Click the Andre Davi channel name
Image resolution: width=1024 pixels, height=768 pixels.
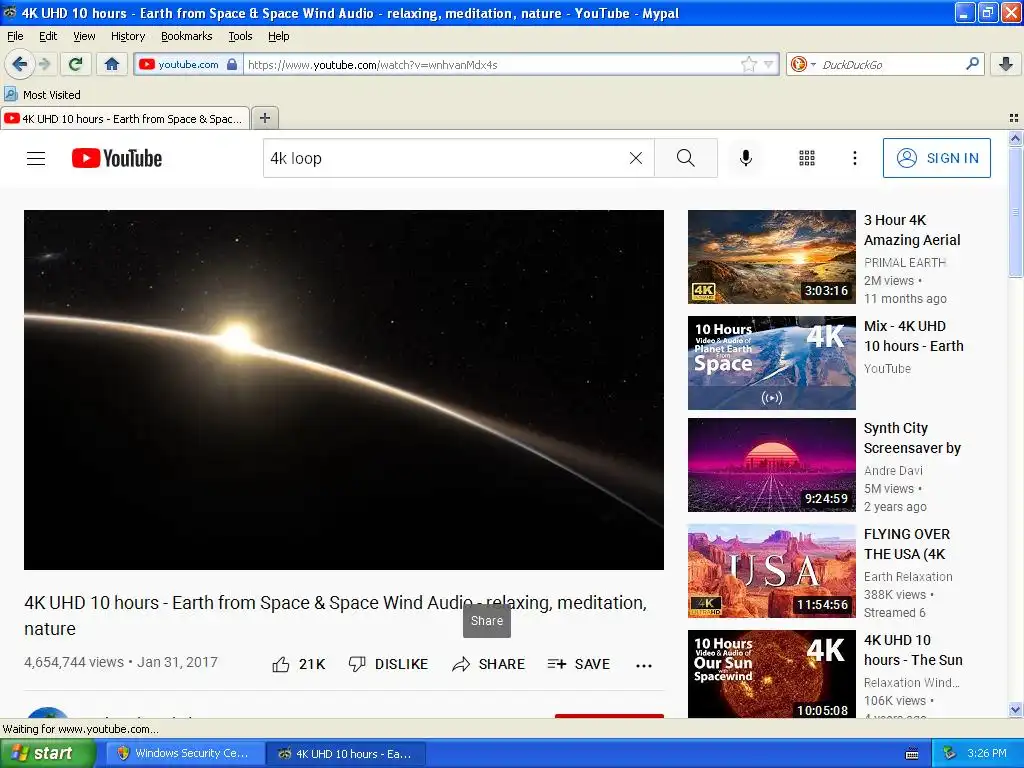click(893, 470)
